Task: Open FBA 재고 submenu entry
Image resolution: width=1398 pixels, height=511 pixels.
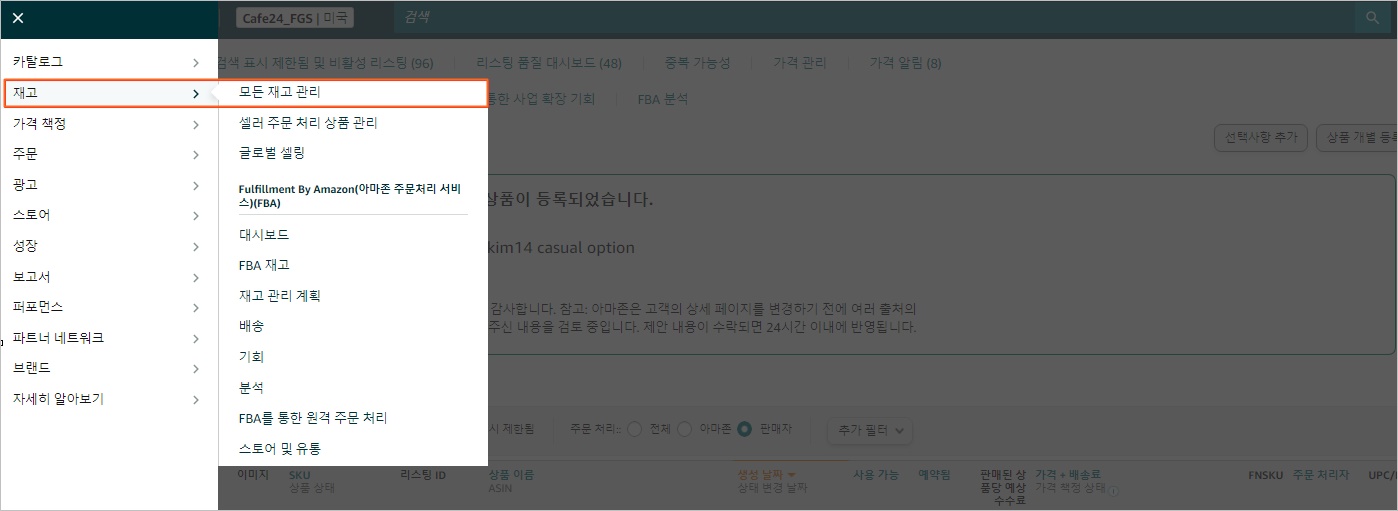Action: point(264,265)
